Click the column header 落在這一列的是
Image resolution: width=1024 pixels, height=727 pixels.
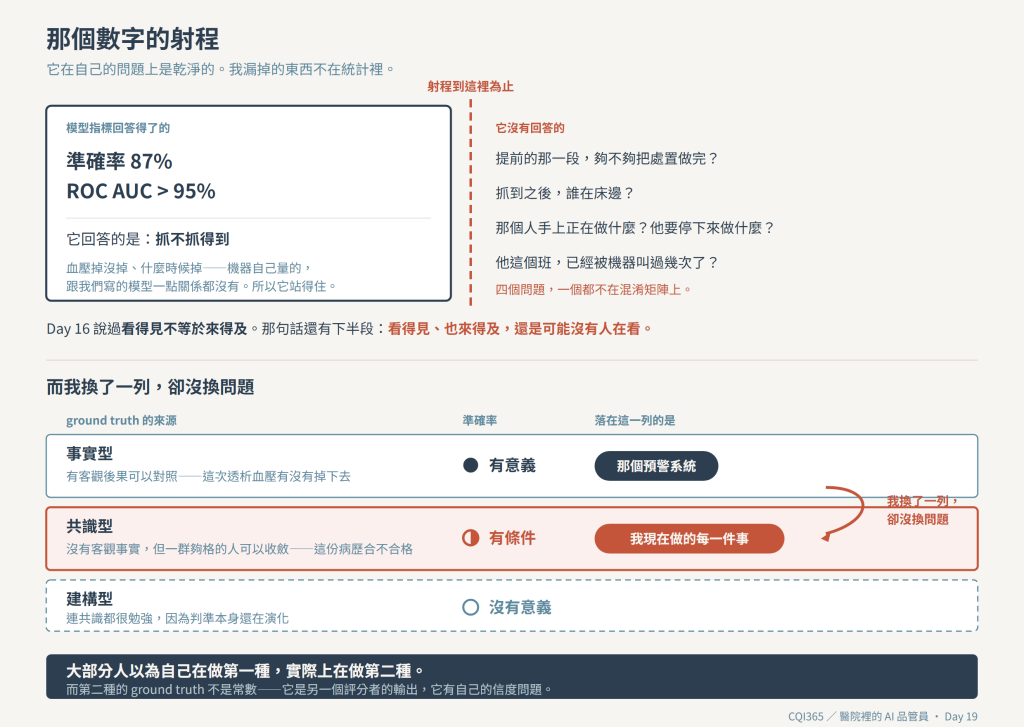pos(635,421)
